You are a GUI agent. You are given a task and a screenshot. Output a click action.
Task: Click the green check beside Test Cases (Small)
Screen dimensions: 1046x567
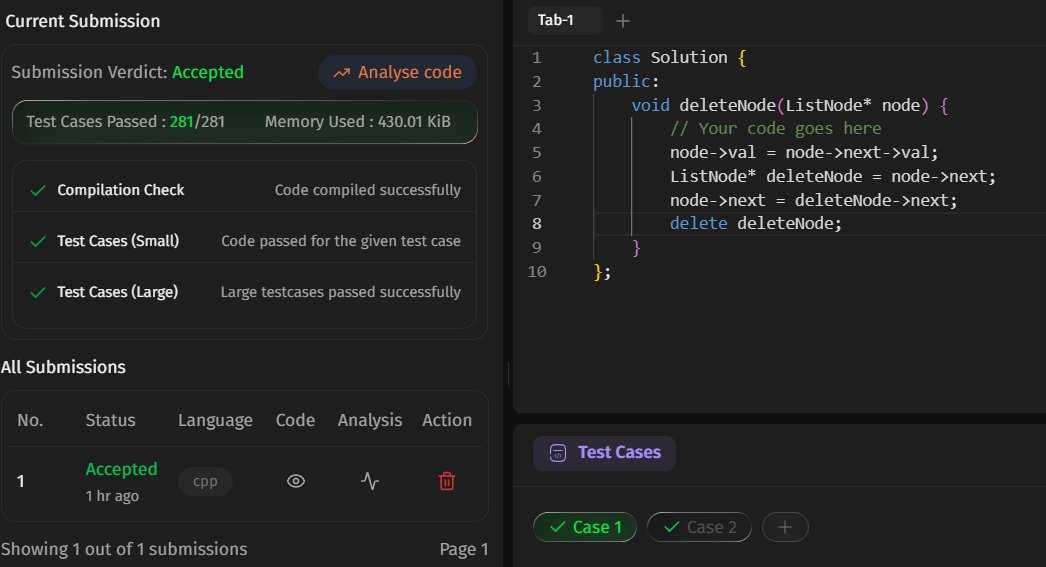coord(38,241)
